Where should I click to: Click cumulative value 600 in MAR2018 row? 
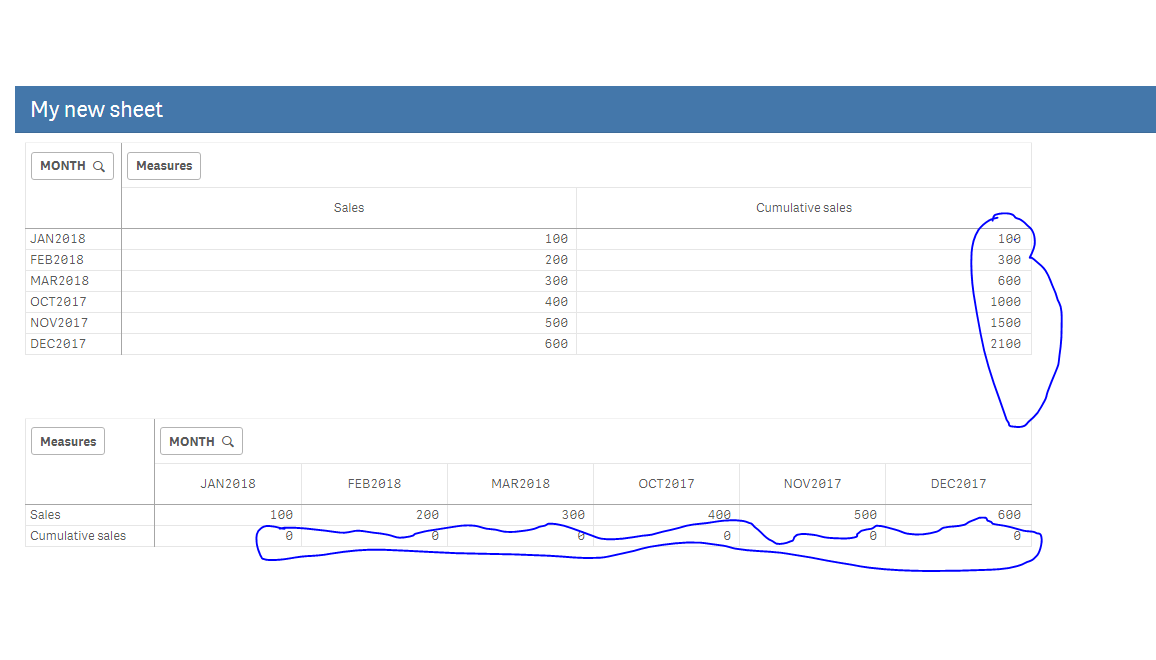point(1009,281)
